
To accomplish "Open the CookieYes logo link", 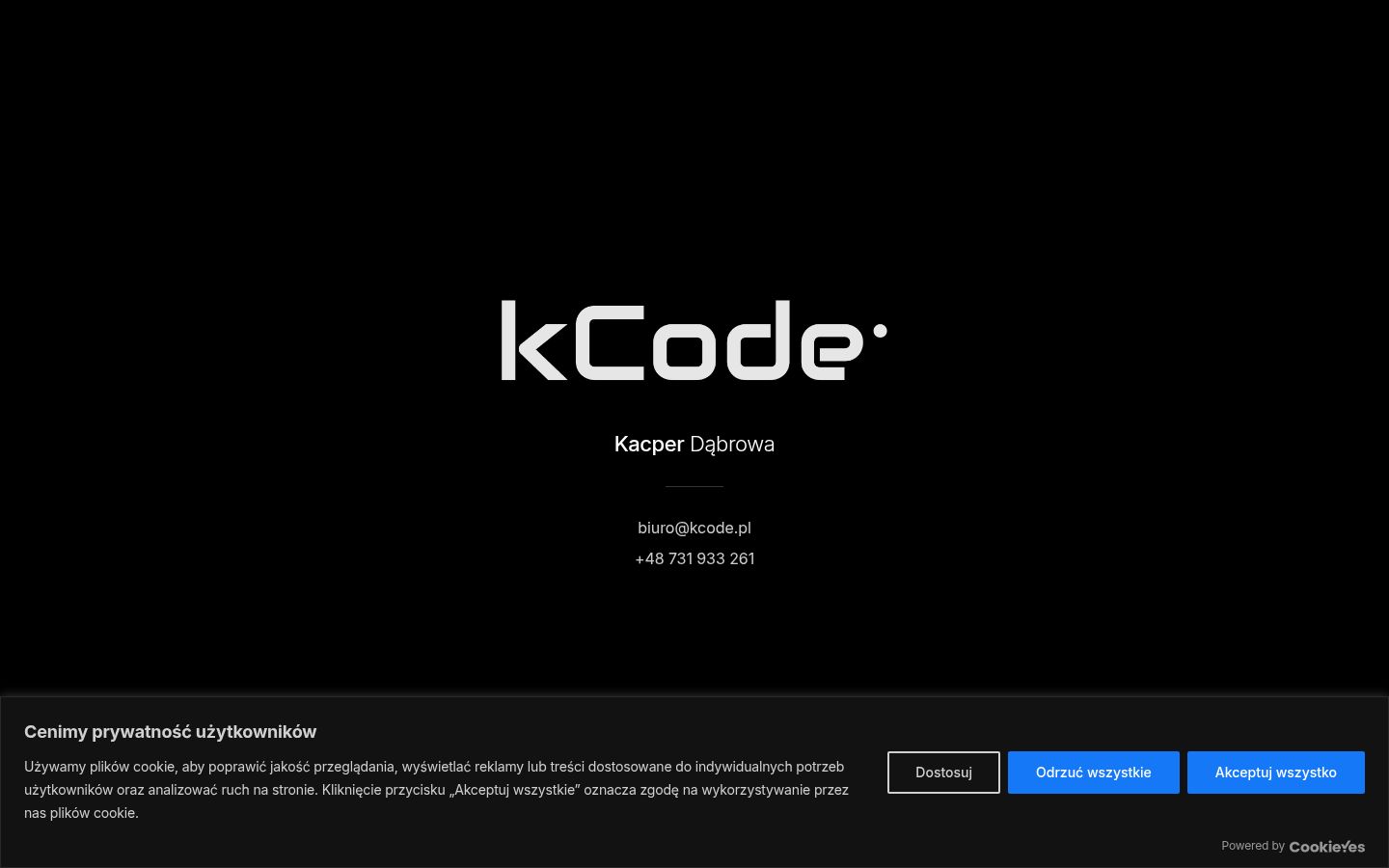I will pos(1326,847).
